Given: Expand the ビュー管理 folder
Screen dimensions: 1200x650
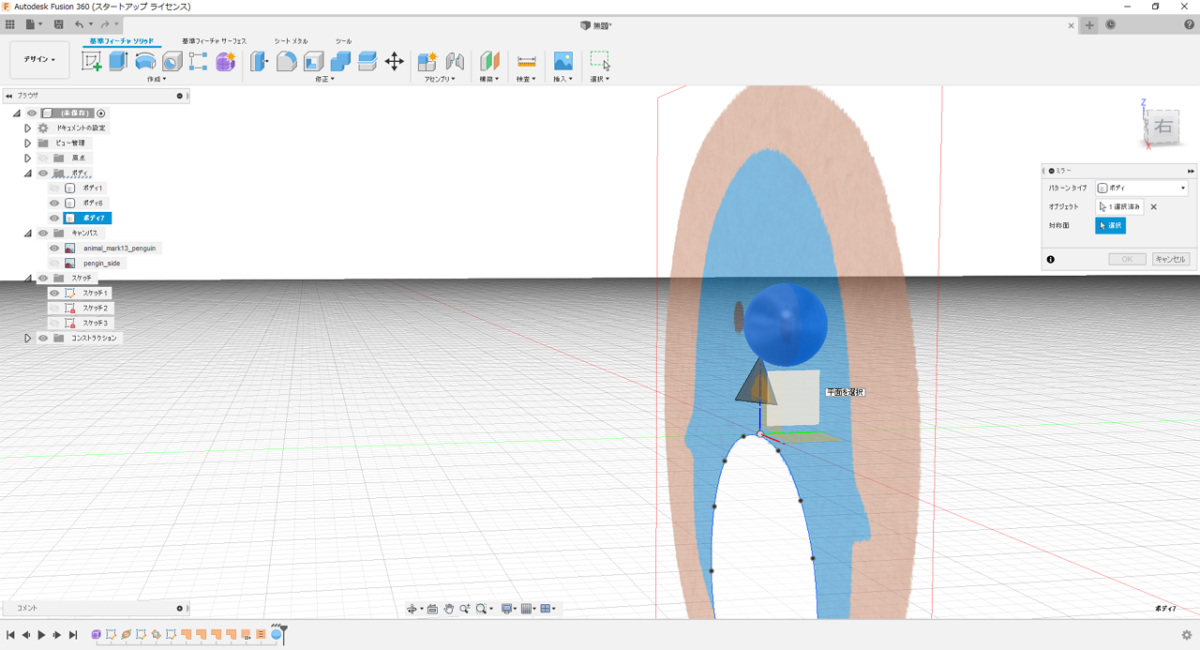Looking at the screenshot, I should [x=28, y=143].
